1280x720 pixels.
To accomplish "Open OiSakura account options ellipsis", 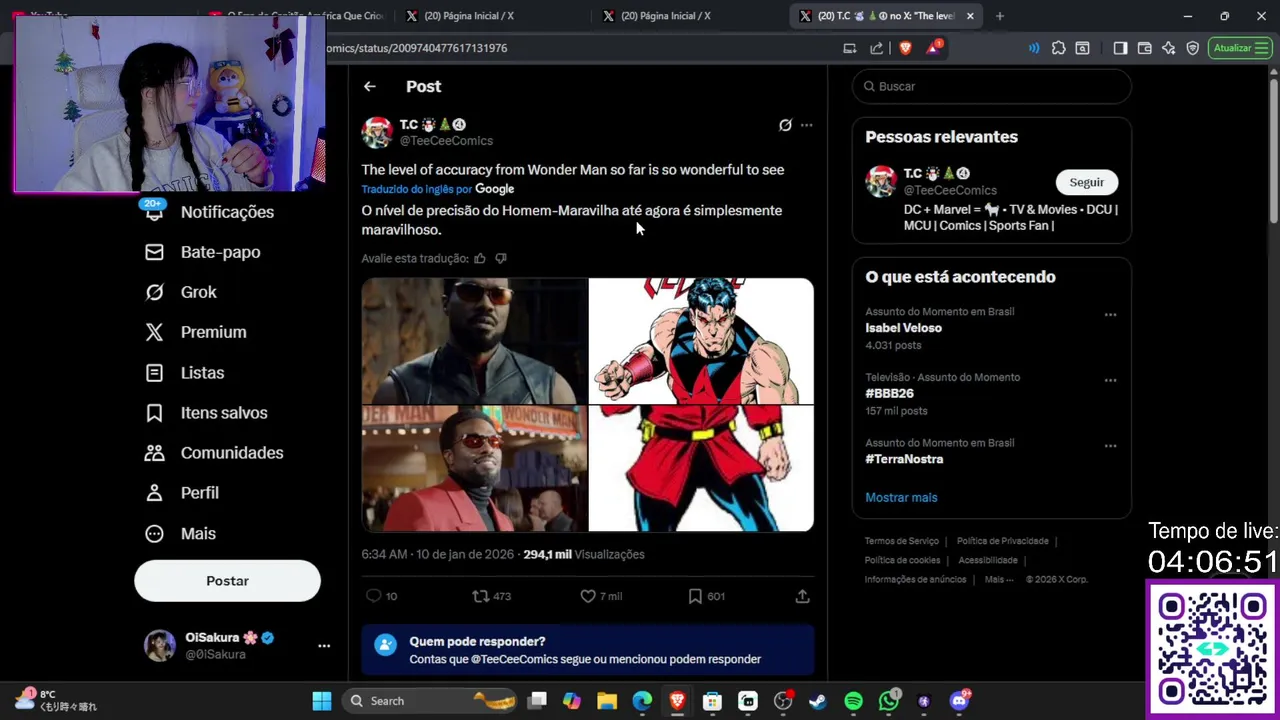I will point(324,646).
